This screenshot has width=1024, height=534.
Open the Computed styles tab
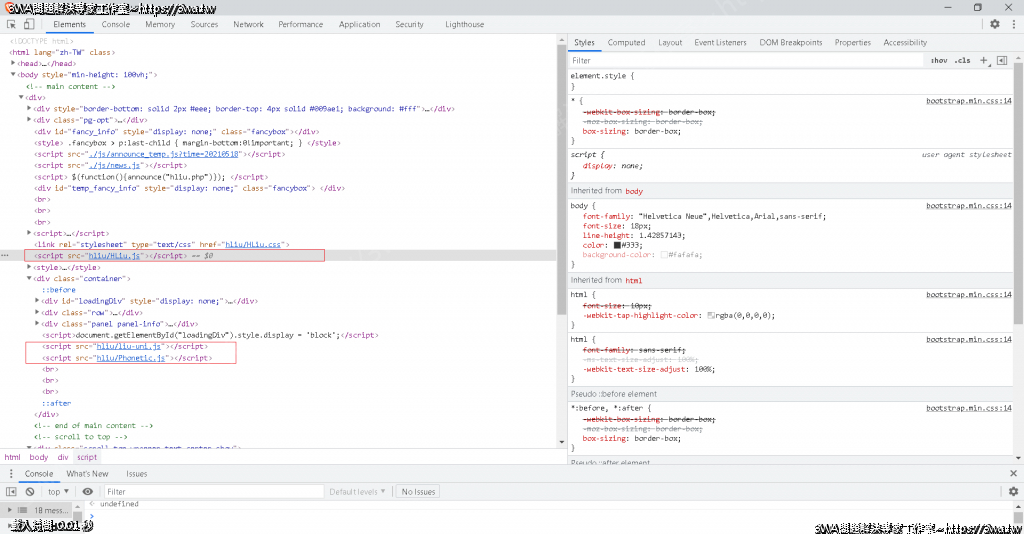click(626, 43)
